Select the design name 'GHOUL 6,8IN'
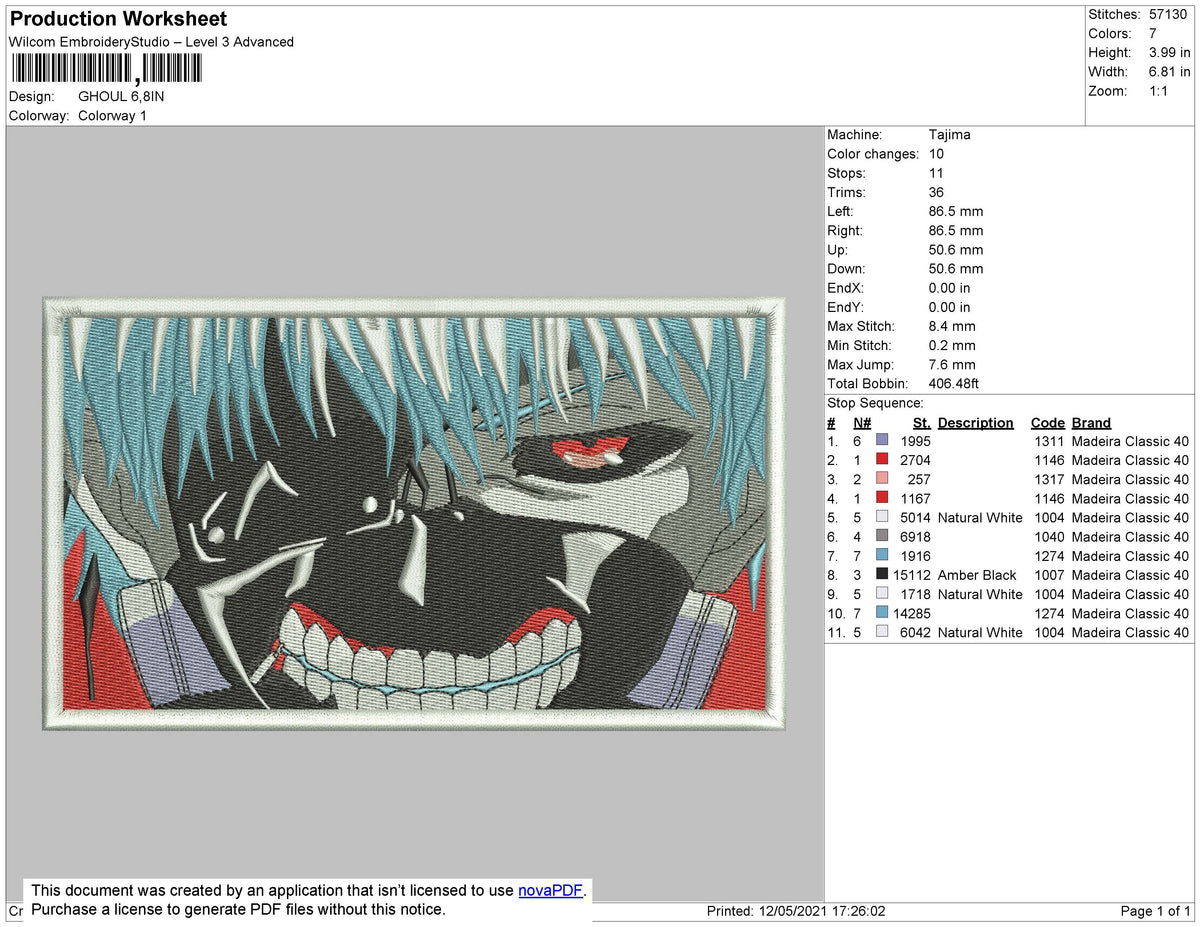The image size is (1200, 927). click(x=121, y=96)
